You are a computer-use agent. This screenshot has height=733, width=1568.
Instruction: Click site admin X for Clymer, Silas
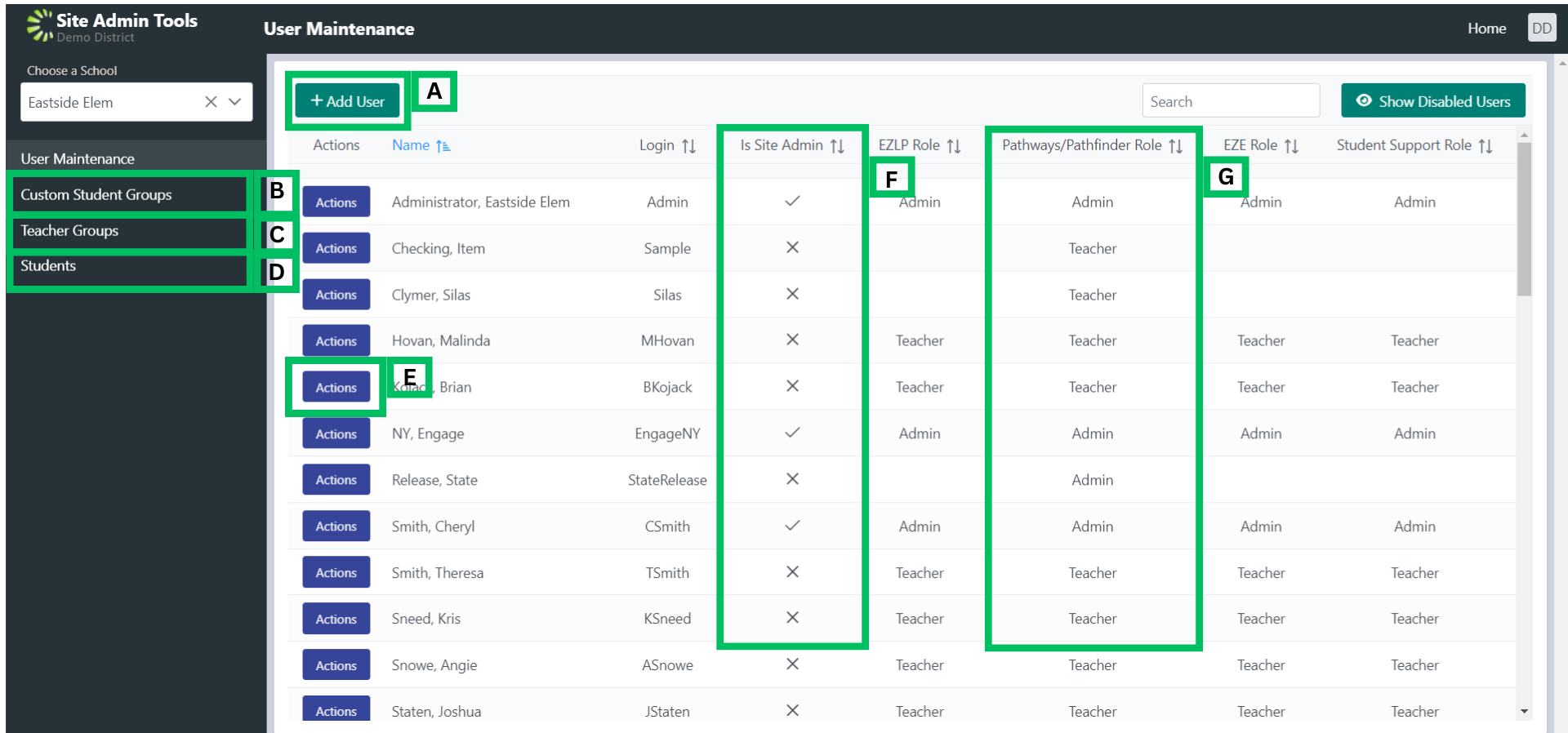pos(792,294)
